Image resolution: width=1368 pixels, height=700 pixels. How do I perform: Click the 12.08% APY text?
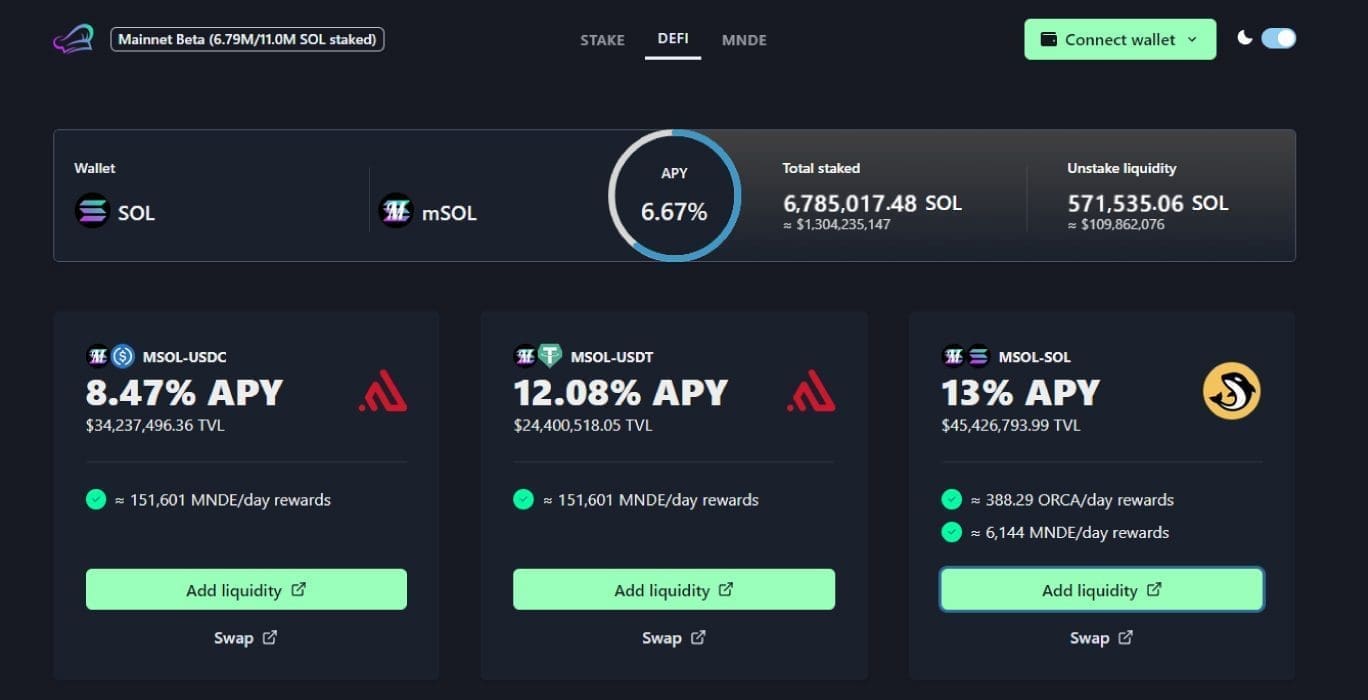pos(620,393)
